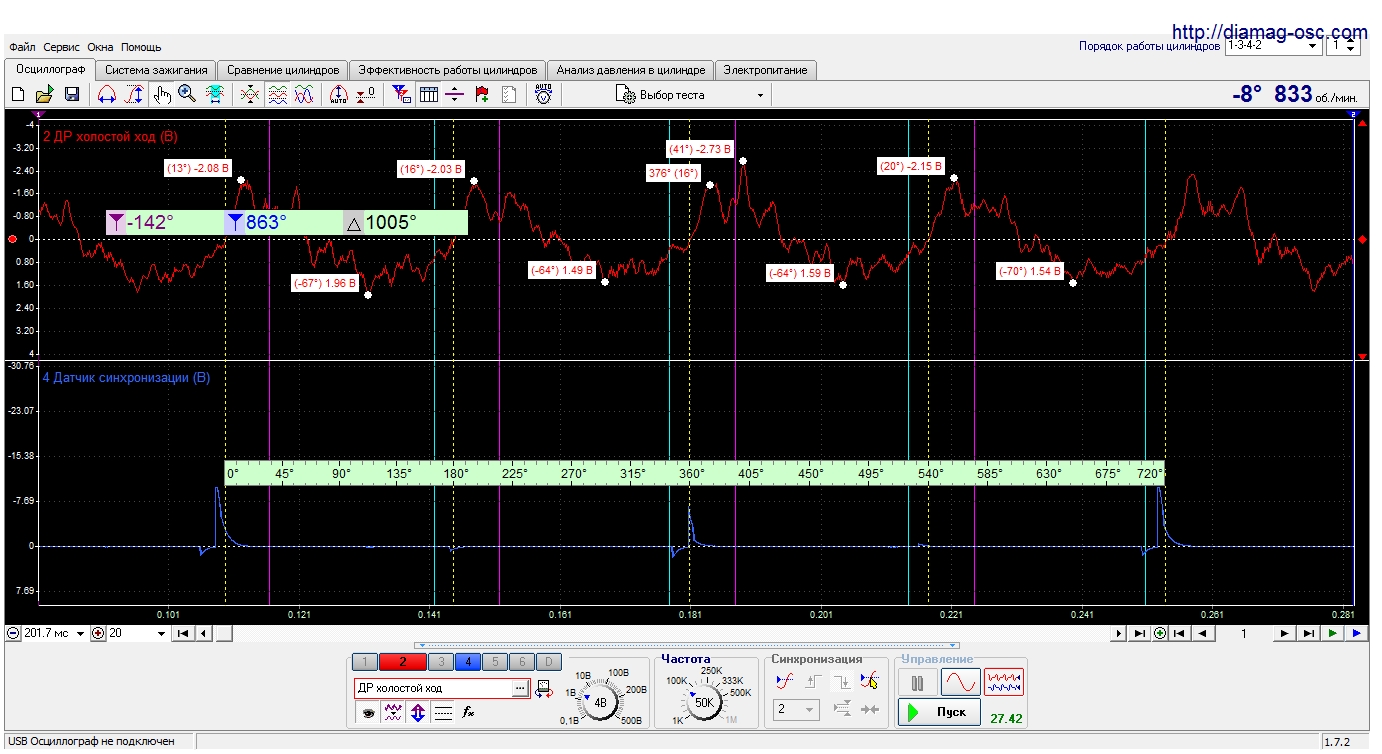
Task: Select multi-waveform display mode
Action: pos(1004,682)
